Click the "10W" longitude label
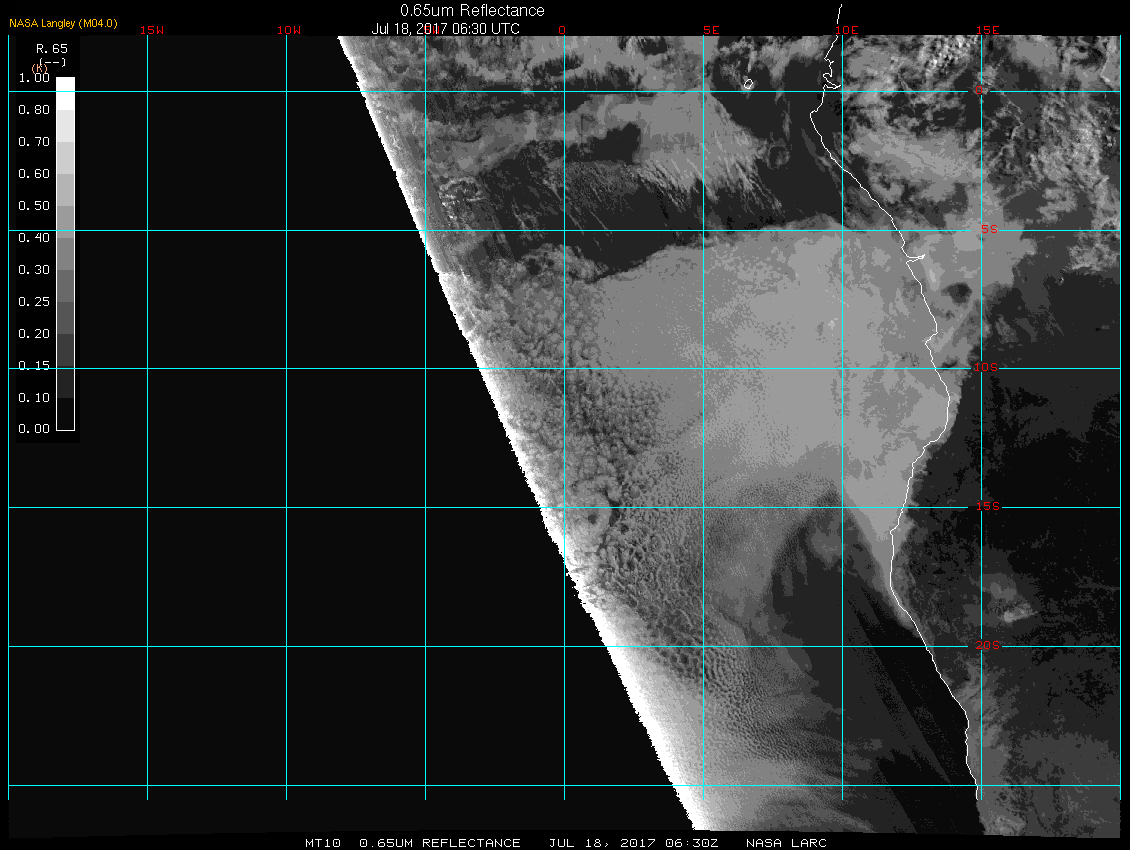1130x850 pixels. coord(289,30)
